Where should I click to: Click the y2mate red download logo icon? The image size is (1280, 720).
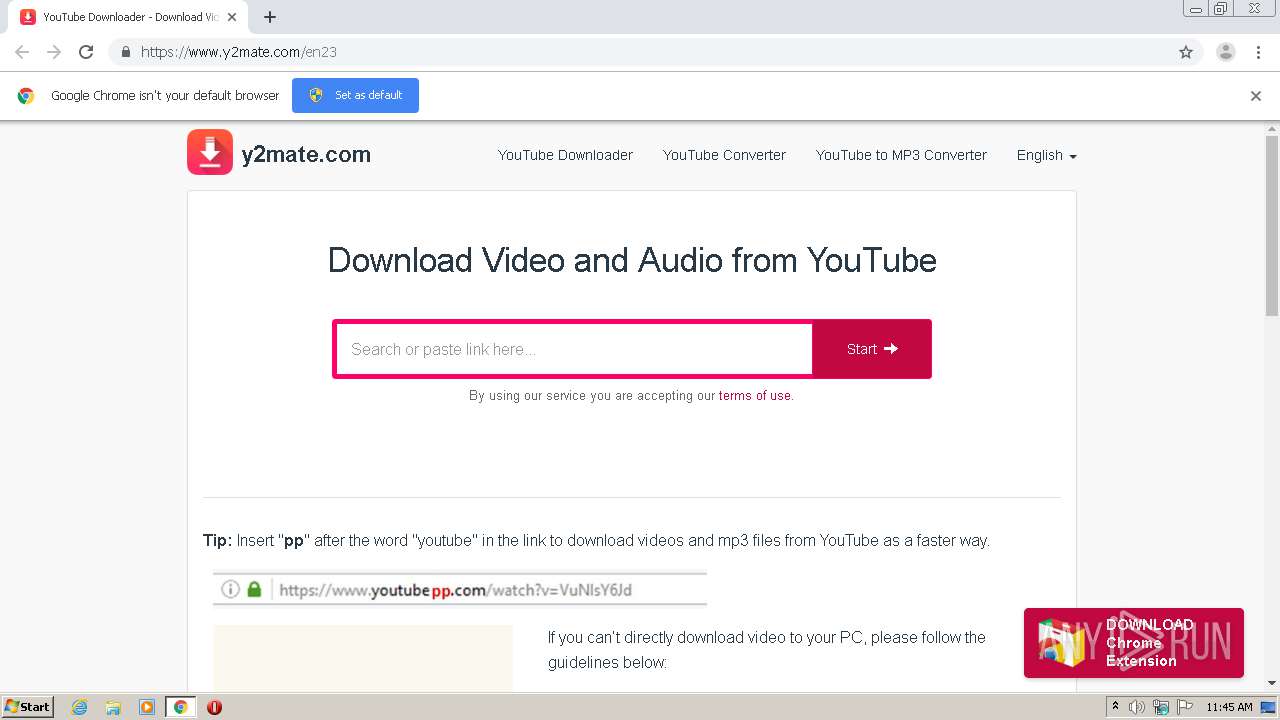[x=210, y=152]
